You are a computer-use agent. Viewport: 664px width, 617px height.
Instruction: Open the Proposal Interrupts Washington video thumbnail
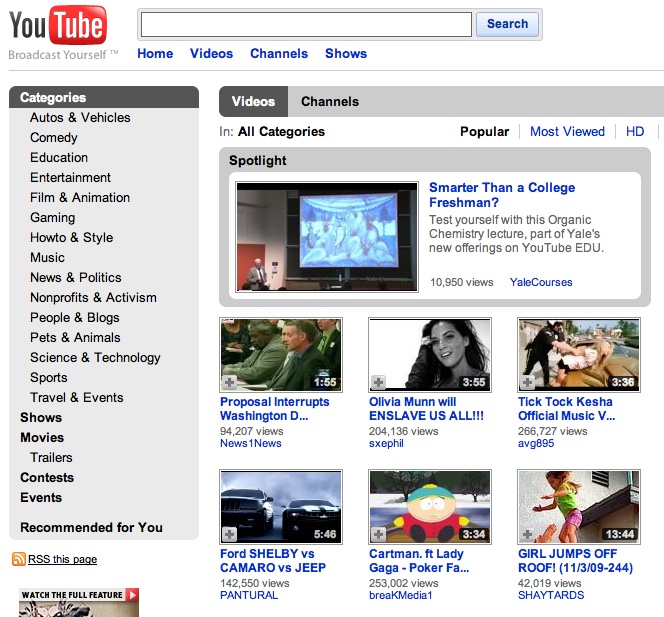(281, 355)
